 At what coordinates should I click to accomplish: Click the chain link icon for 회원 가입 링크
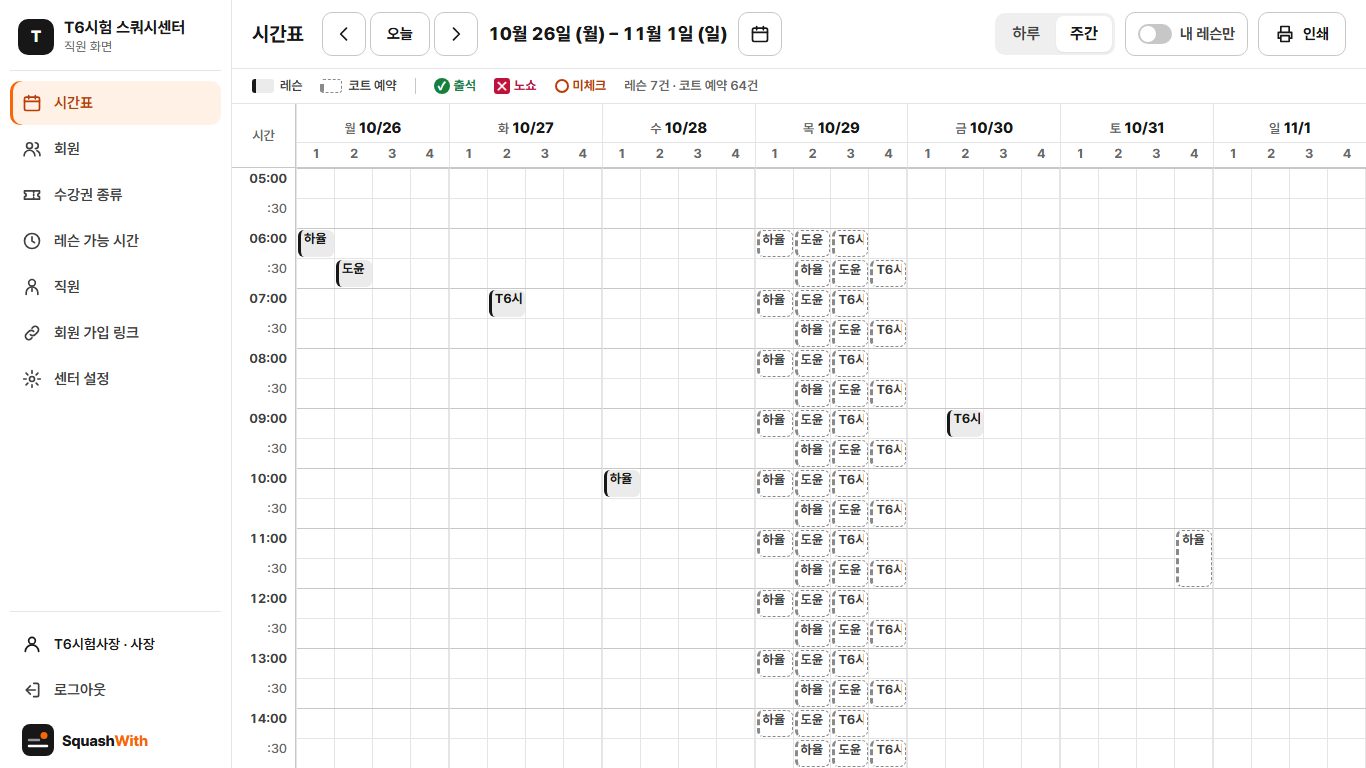pyautogui.click(x=32, y=333)
